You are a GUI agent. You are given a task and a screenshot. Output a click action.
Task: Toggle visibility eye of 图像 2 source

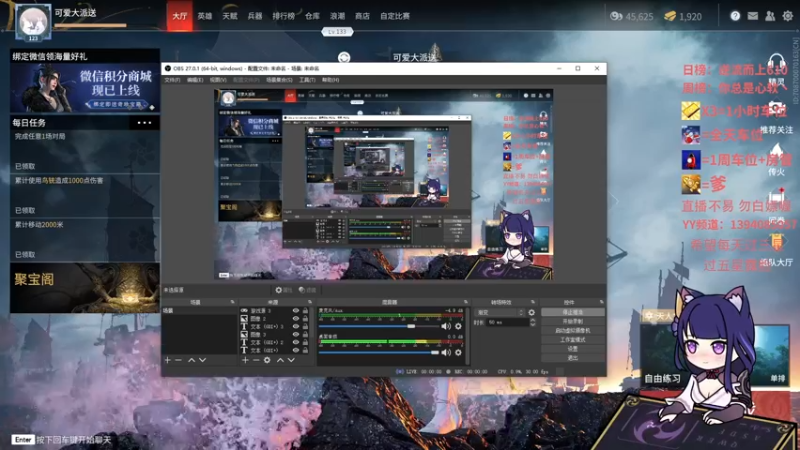pyautogui.click(x=295, y=318)
